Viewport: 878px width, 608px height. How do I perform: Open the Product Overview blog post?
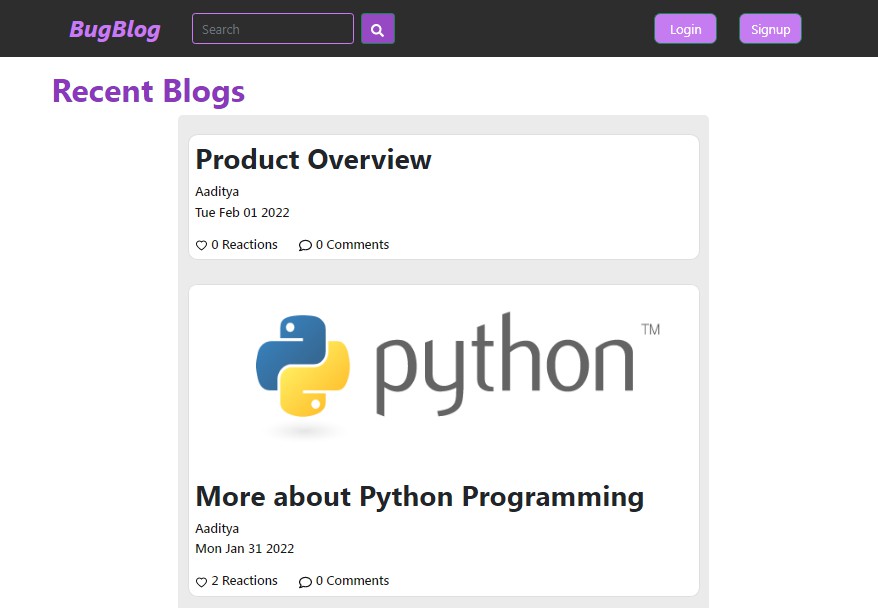tap(313, 159)
